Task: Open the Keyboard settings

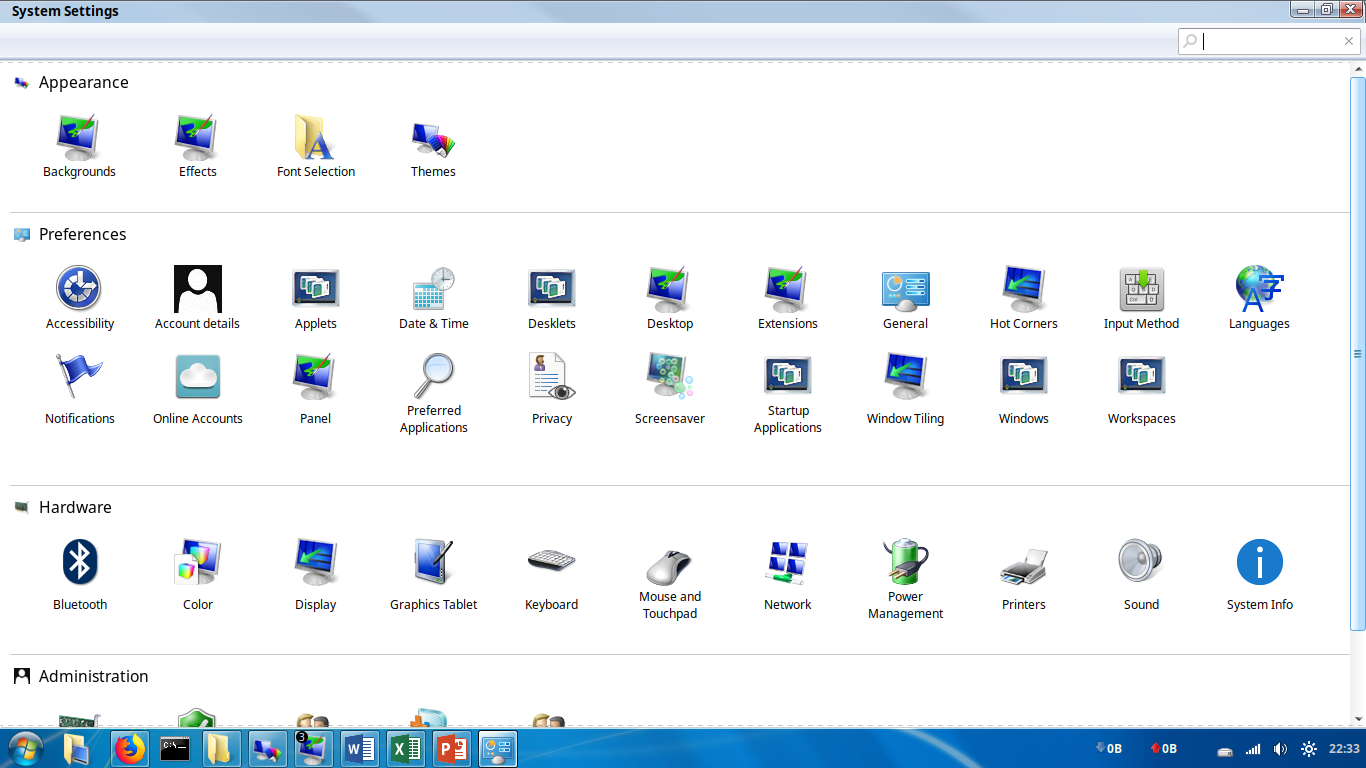Action: [x=552, y=578]
